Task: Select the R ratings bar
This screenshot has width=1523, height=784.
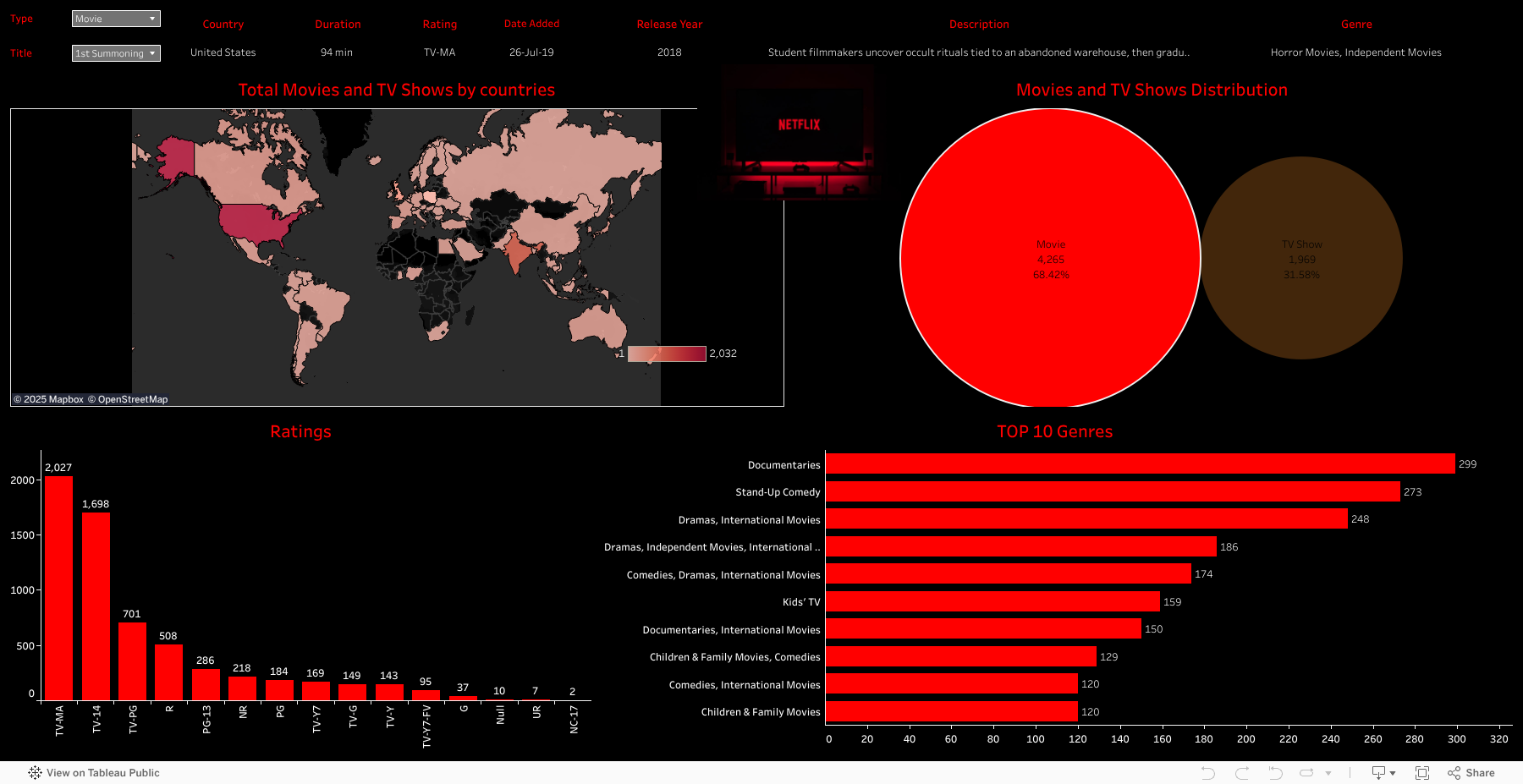Action: click(x=168, y=672)
